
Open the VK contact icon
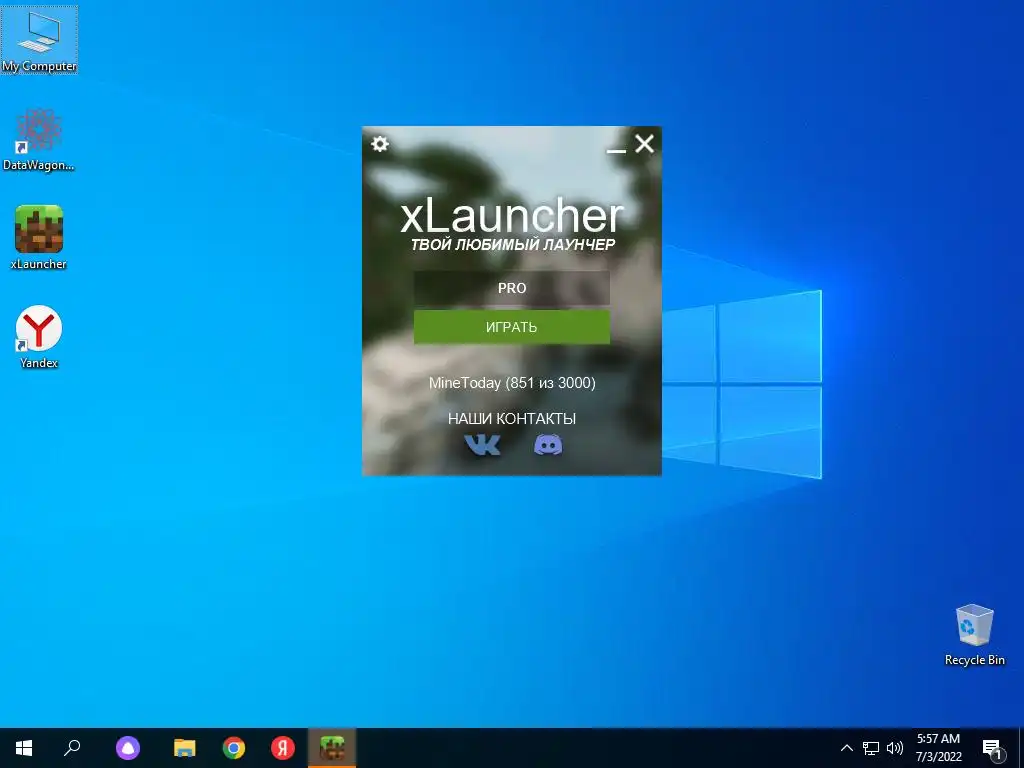[x=482, y=445]
